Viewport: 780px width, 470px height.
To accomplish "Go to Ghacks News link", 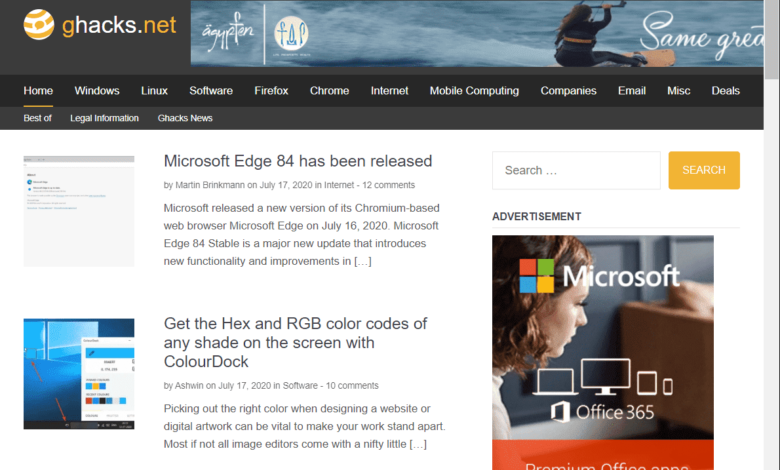I will (x=185, y=118).
